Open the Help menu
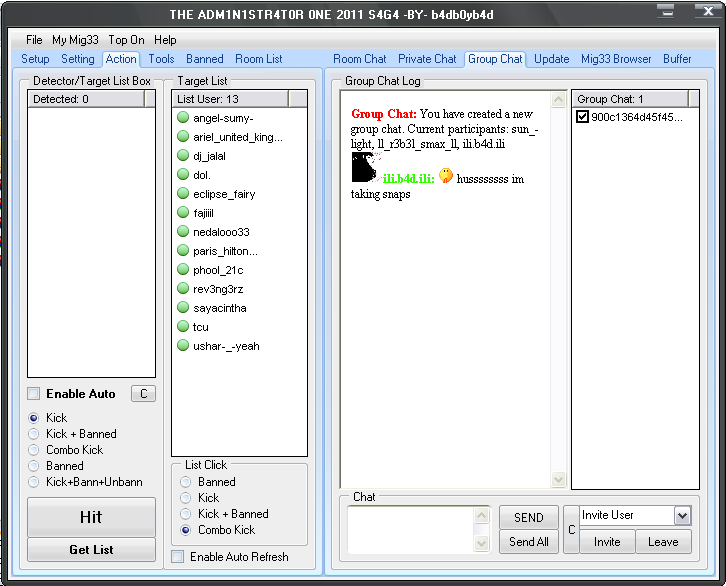 click(165, 40)
